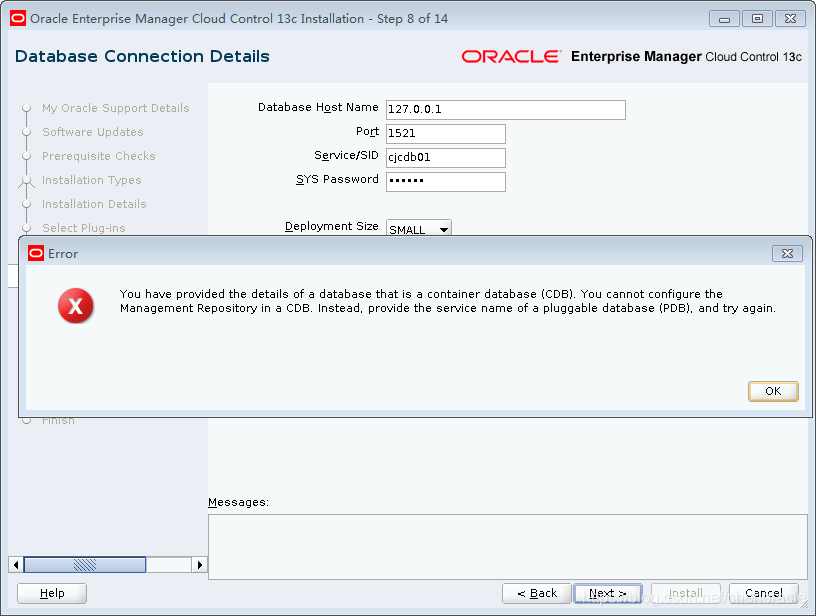The height and width of the screenshot is (616, 816).
Task: Click inside the Messages text area
Action: (x=507, y=547)
